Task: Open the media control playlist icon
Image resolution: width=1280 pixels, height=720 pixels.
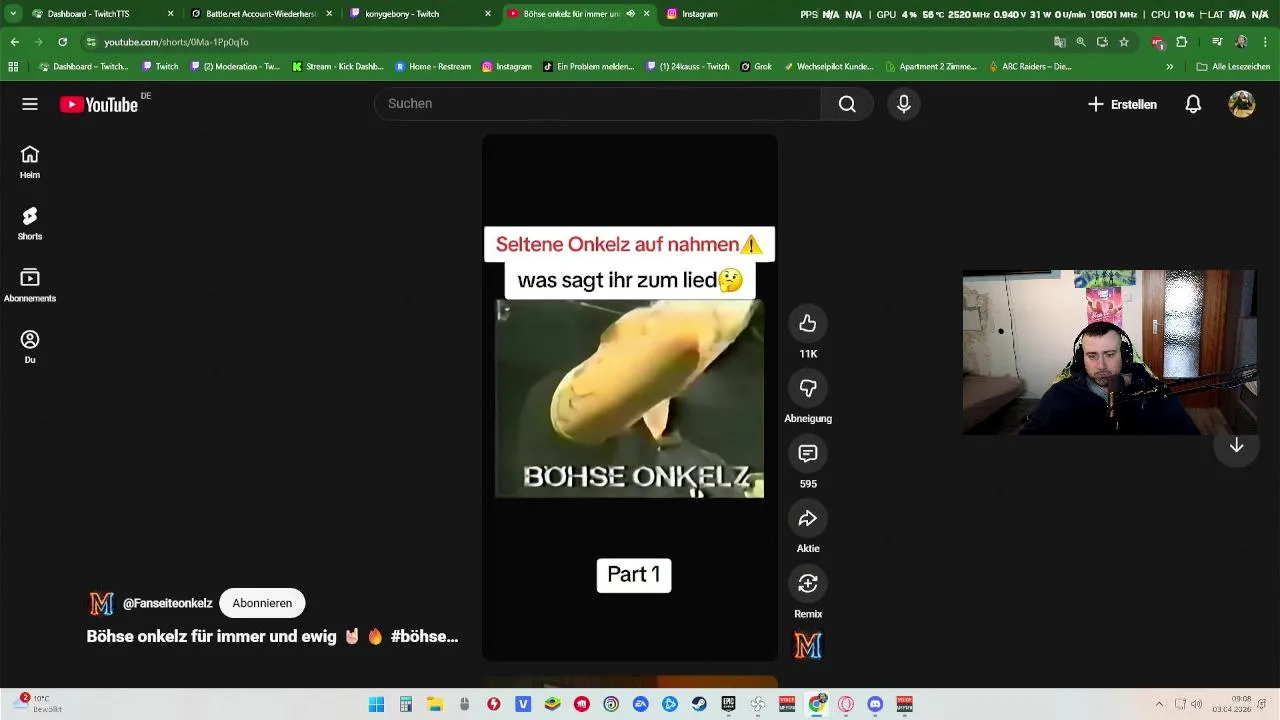Action: [x=1217, y=42]
